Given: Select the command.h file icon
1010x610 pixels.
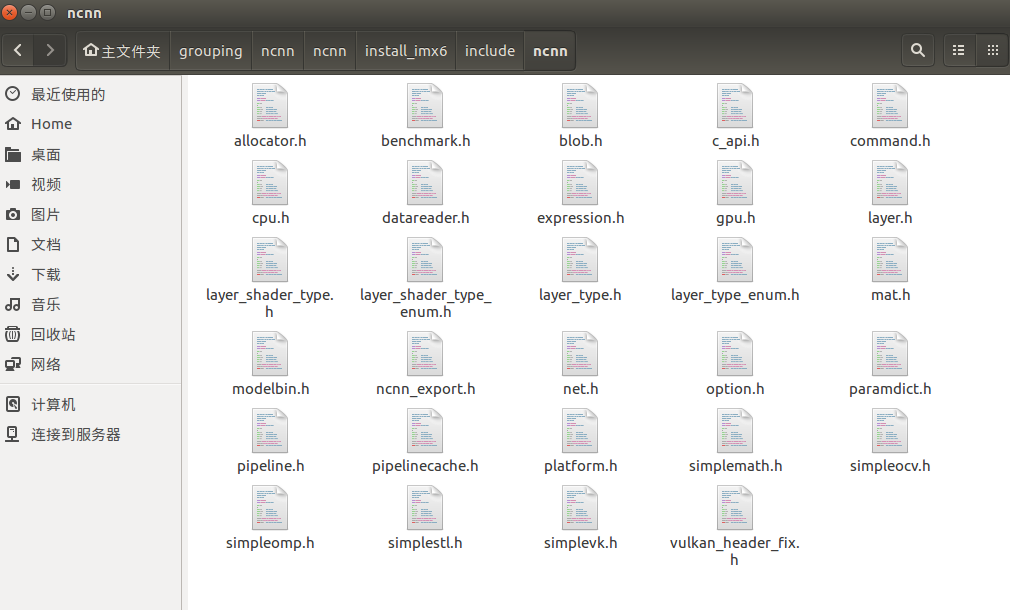Looking at the screenshot, I should (x=890, y=106).
